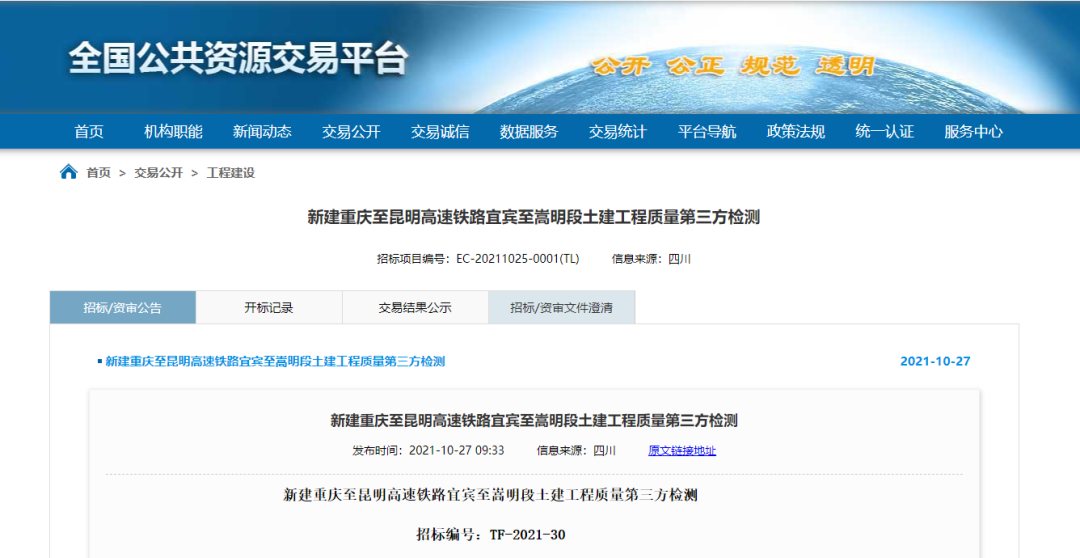Switch to 交易结果公示 tab

[415, 307]
